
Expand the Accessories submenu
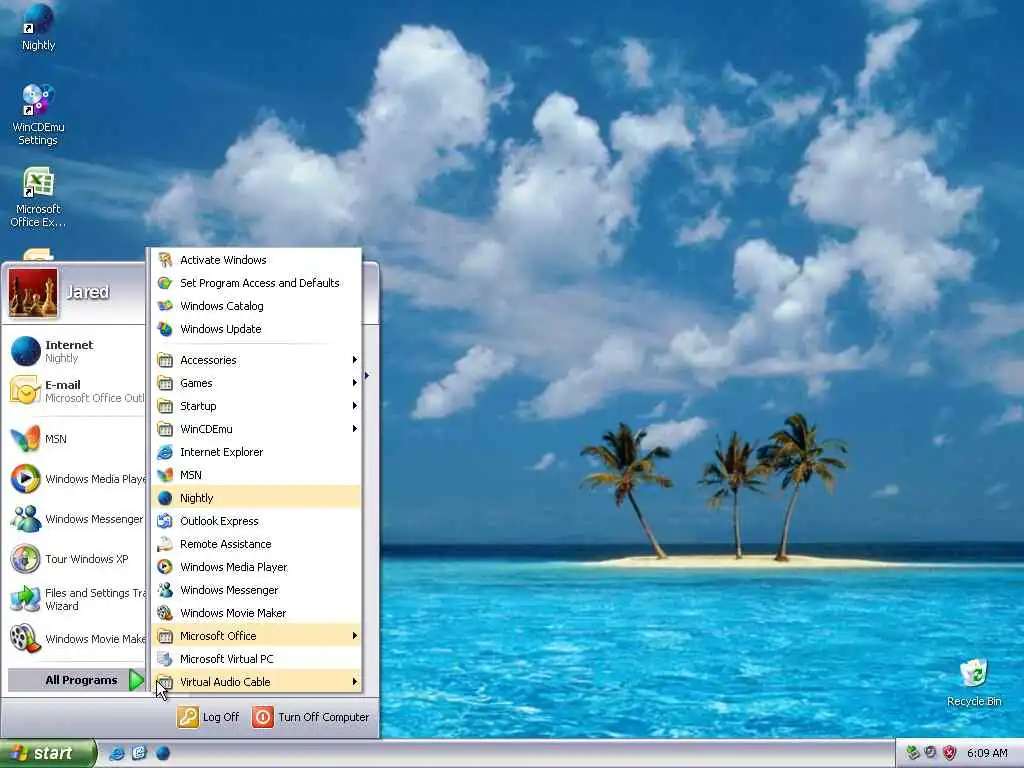pyautogui.click(x=256, y=360)
